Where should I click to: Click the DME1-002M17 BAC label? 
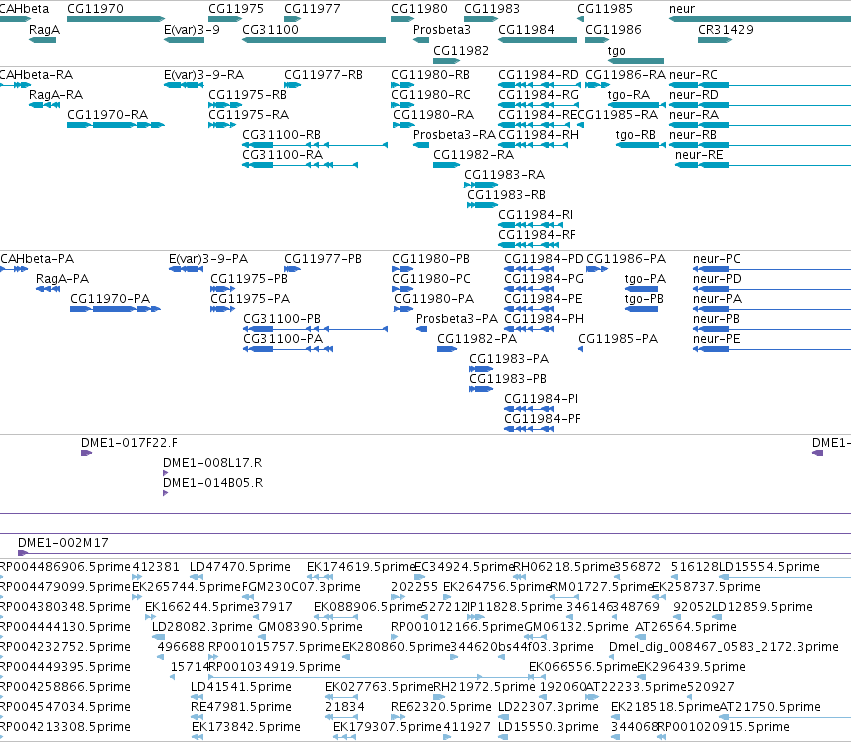pyautogui.click(x=63, y=543)
